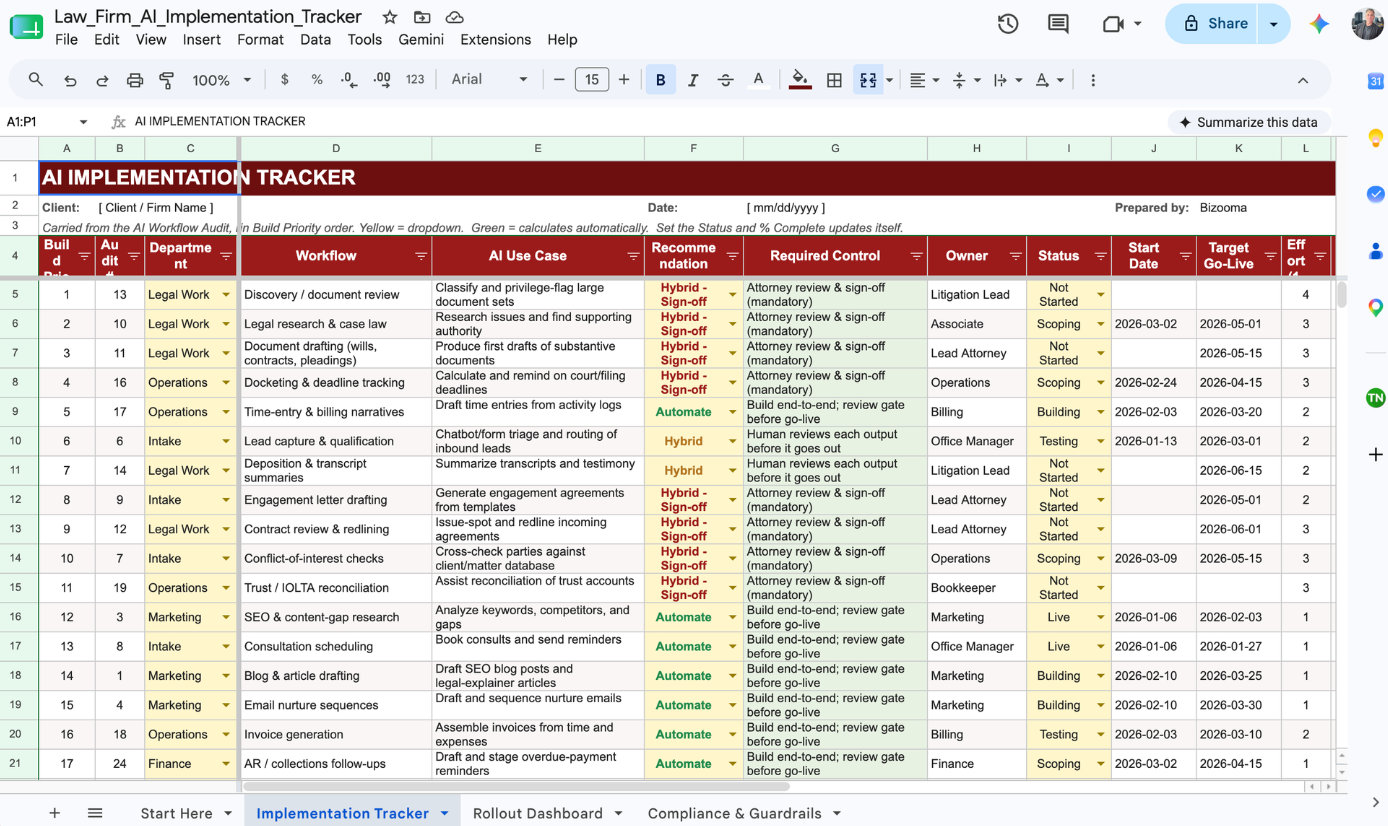The image size is (1388, 826).
Task: Open Google Tasks in side panel
Action: [1375, 194]
